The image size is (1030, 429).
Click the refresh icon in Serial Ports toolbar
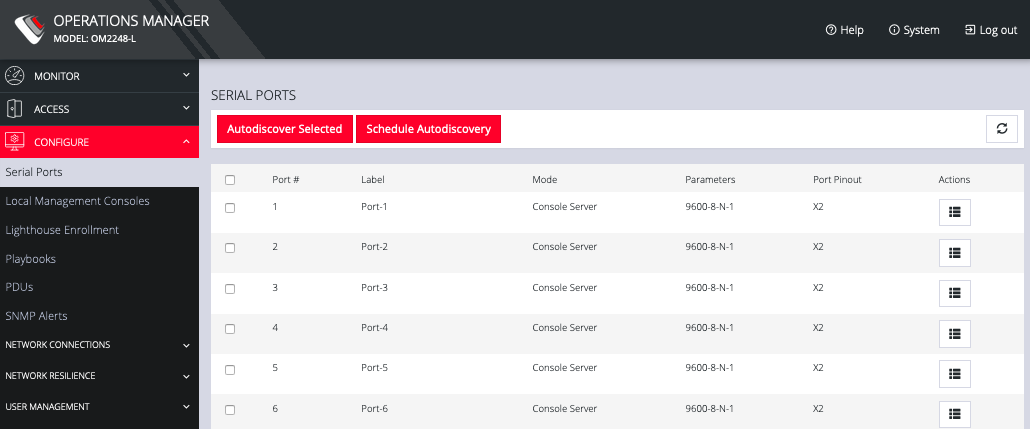pos(1002,129)
